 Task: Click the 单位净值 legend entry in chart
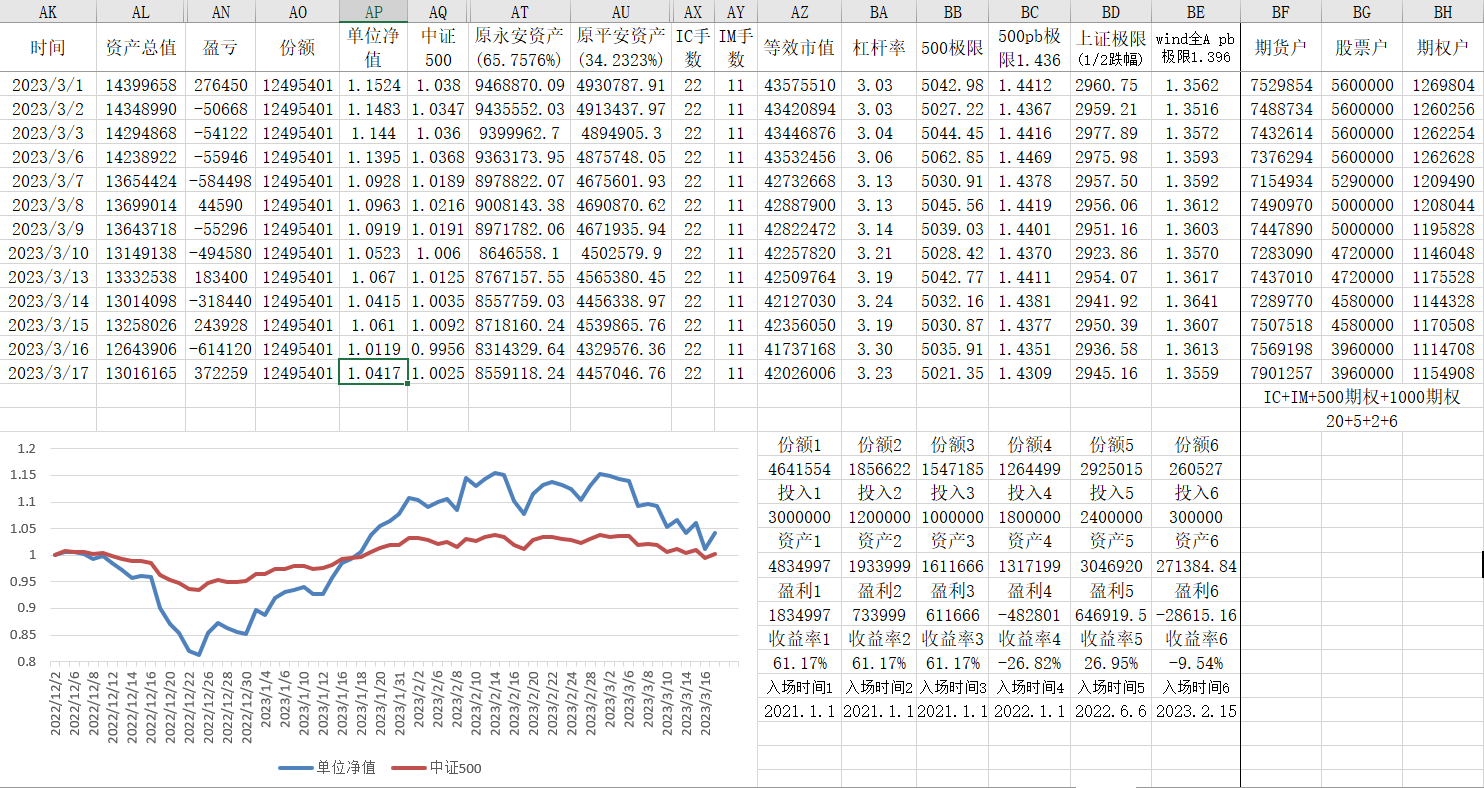[335, 768]
